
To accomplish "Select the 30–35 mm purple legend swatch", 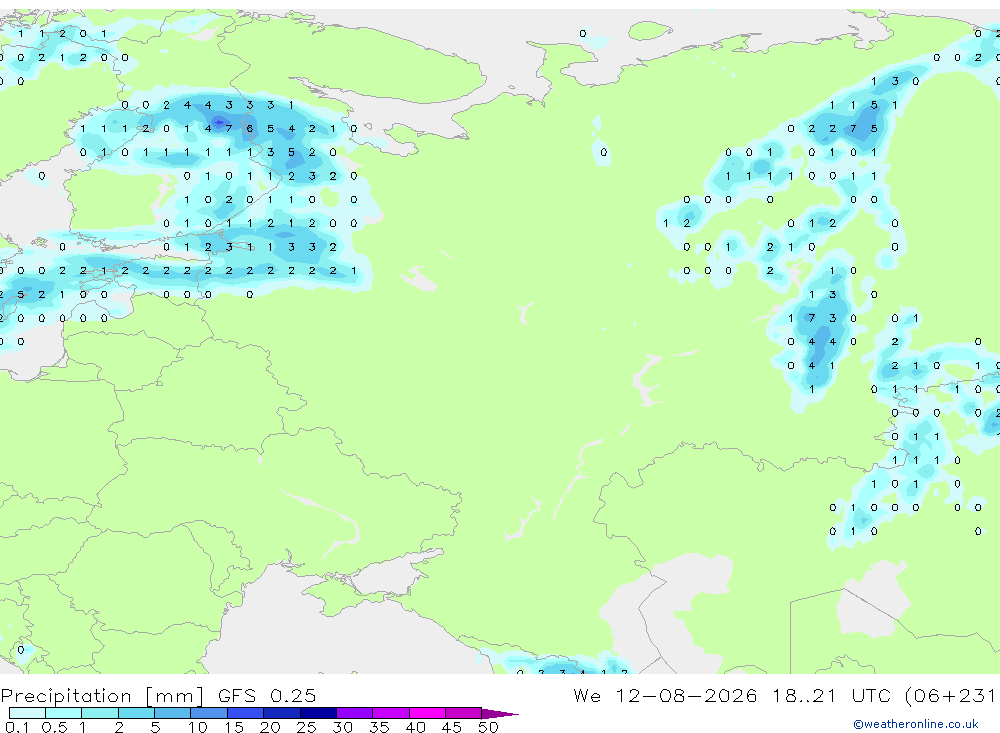I will tap(355, 713).
